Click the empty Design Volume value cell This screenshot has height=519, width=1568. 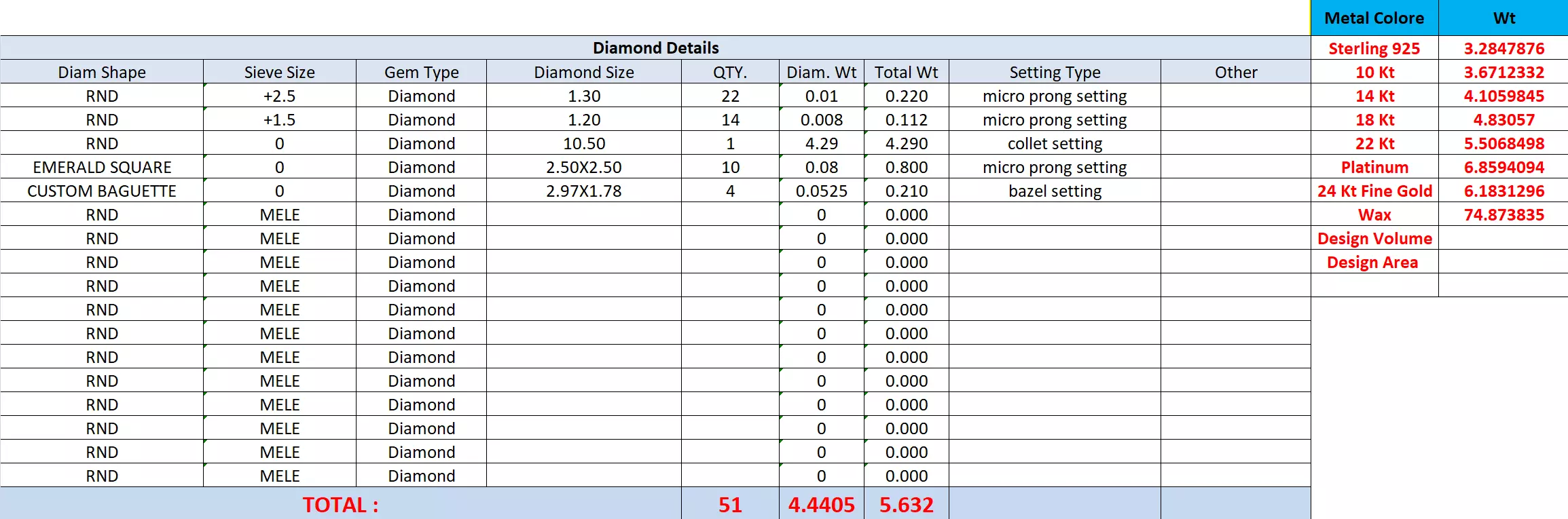(1503, 238)
